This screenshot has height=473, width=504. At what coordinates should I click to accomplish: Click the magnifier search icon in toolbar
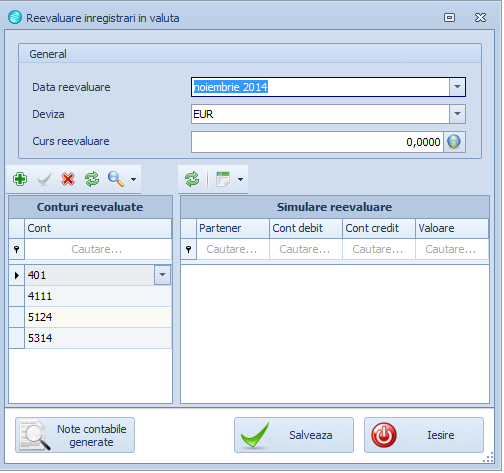[x=116, y=179]
